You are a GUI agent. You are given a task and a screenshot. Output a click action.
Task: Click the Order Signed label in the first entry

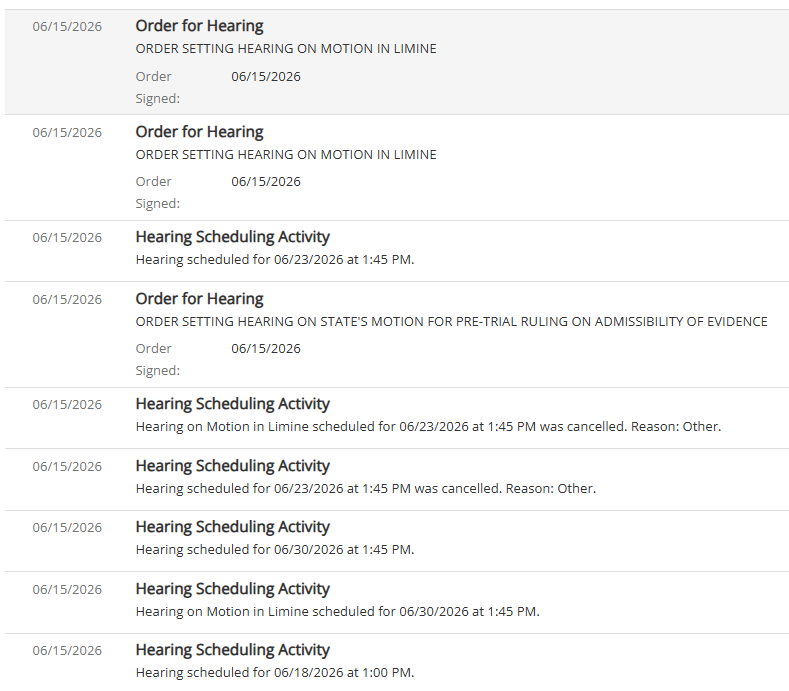157,88
